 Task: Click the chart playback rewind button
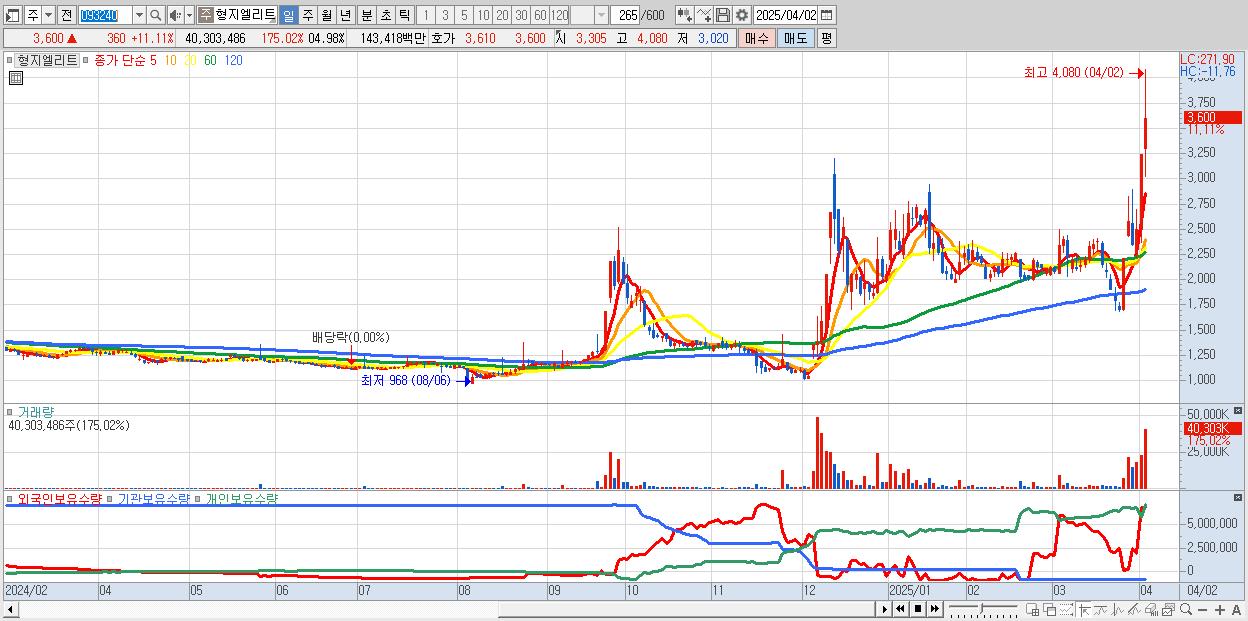[x=900, y=609]
